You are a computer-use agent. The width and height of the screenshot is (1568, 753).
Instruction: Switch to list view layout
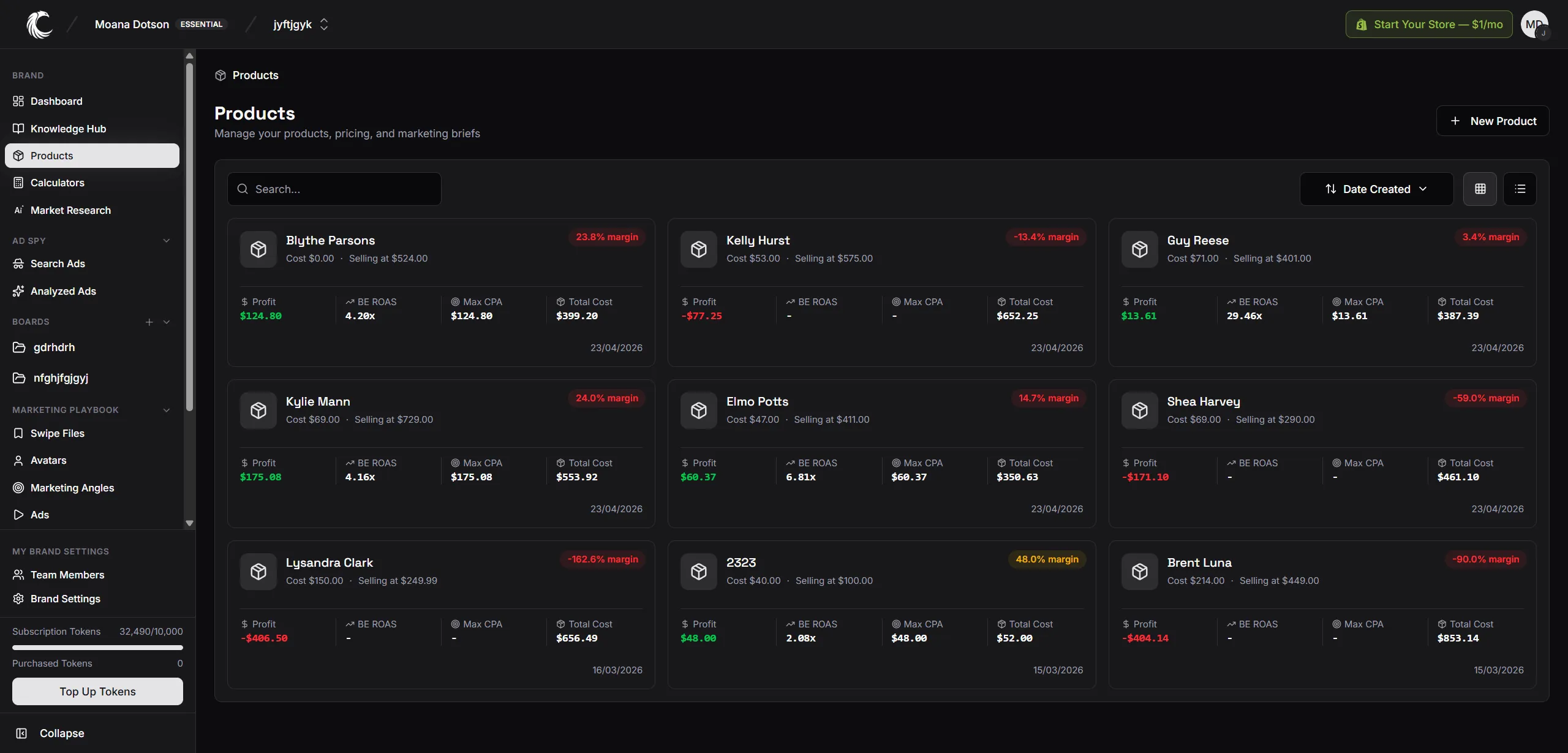[x=1520, y=189]
